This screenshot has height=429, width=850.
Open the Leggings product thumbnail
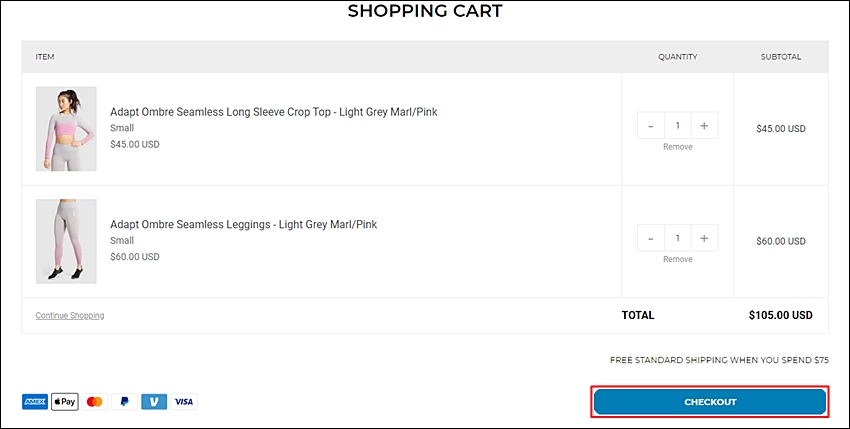point(66,241)
